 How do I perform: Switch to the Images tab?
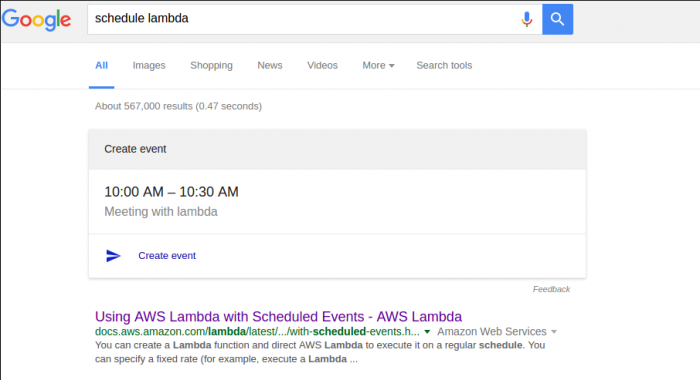pos(149,65)
